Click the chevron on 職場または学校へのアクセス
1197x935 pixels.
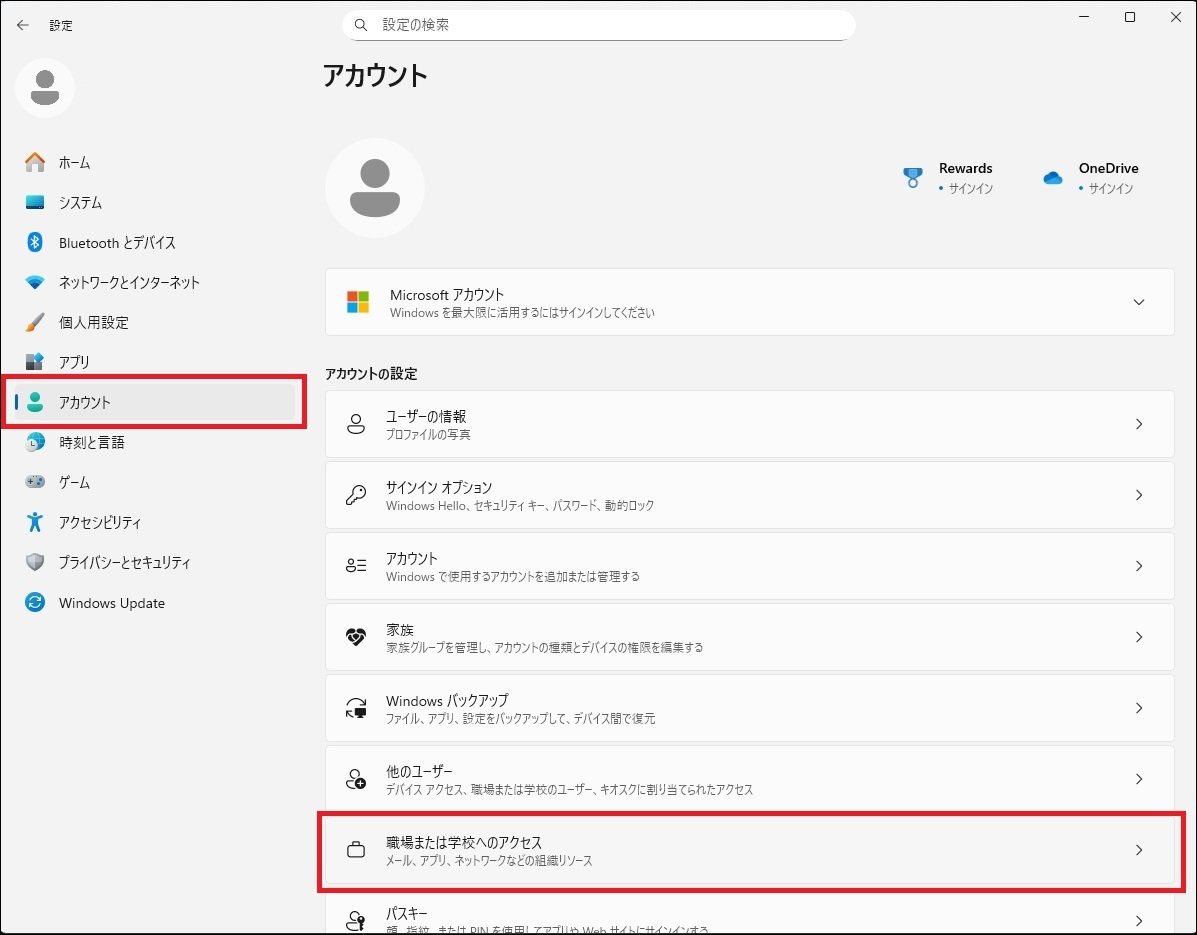pos(1138,850)
